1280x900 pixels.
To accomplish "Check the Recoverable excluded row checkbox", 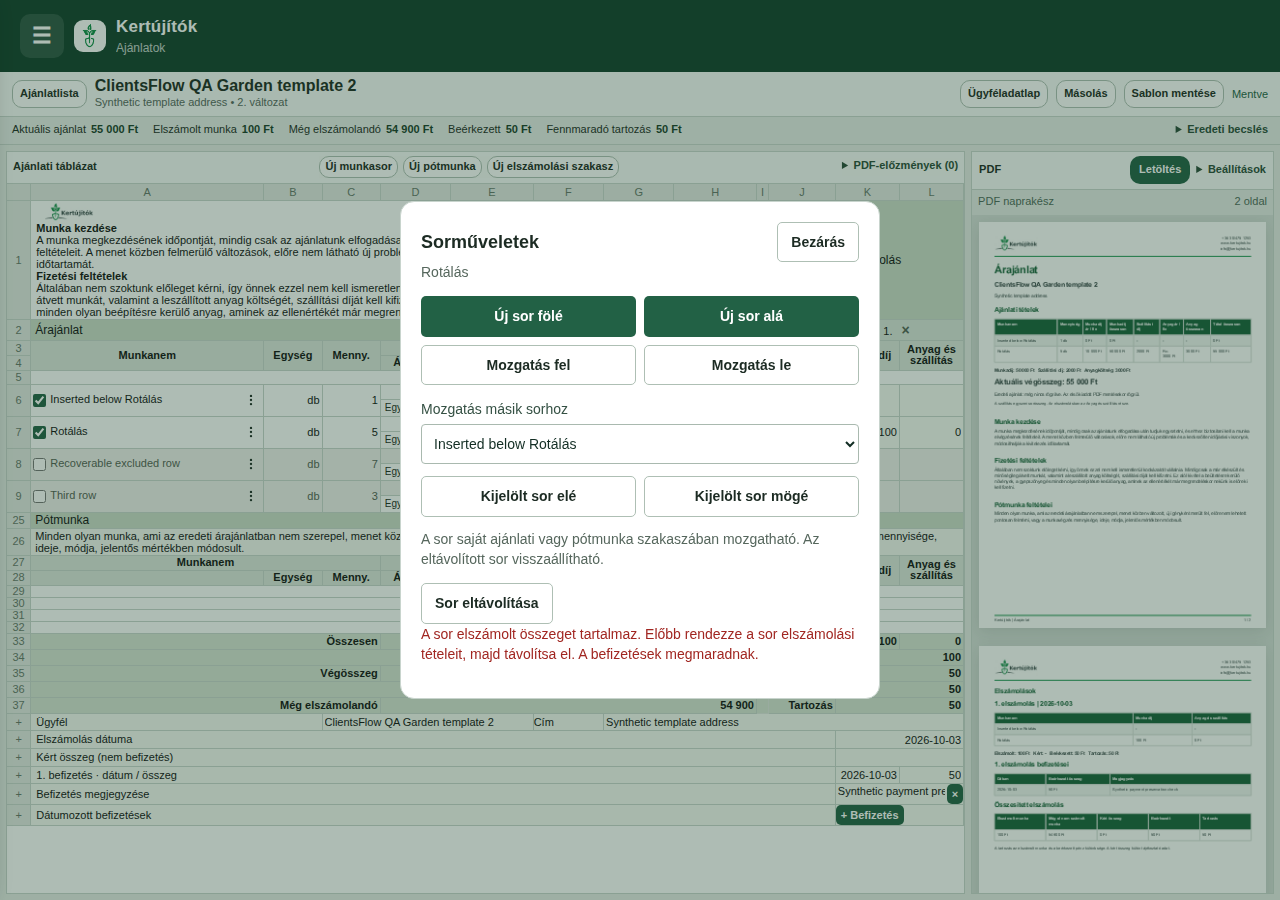I will click(40, 464).
